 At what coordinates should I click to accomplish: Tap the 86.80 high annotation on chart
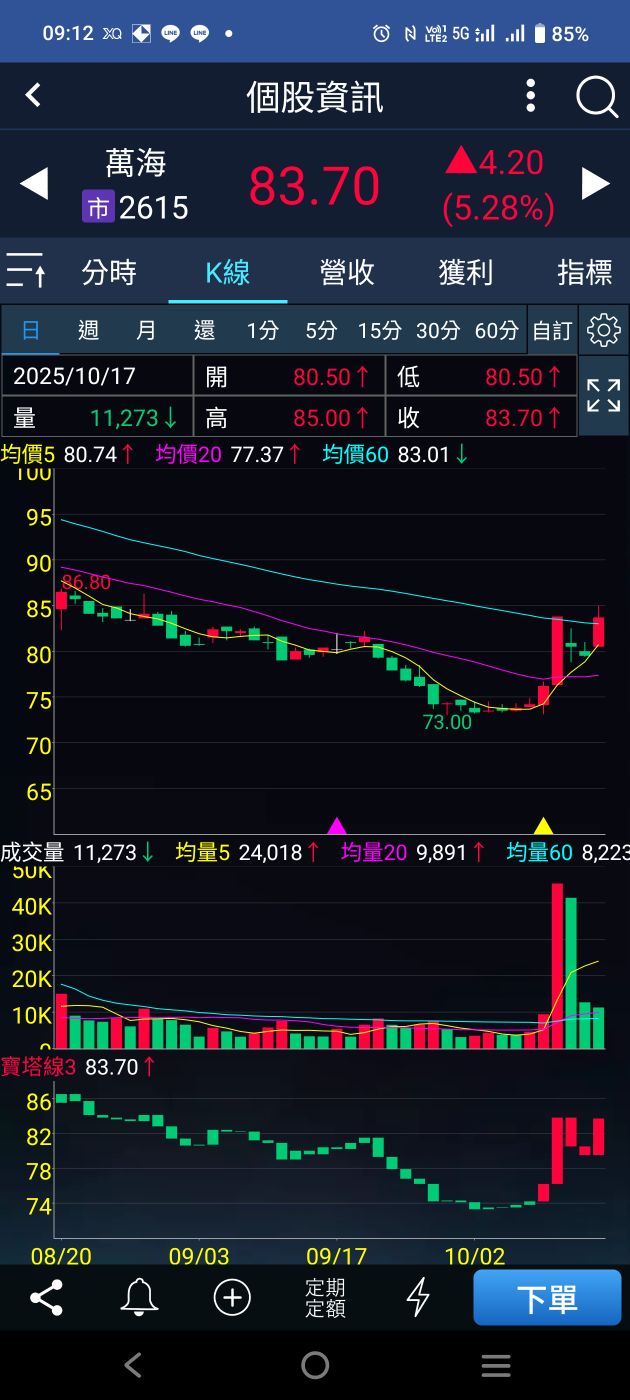[x=86, y=582]
